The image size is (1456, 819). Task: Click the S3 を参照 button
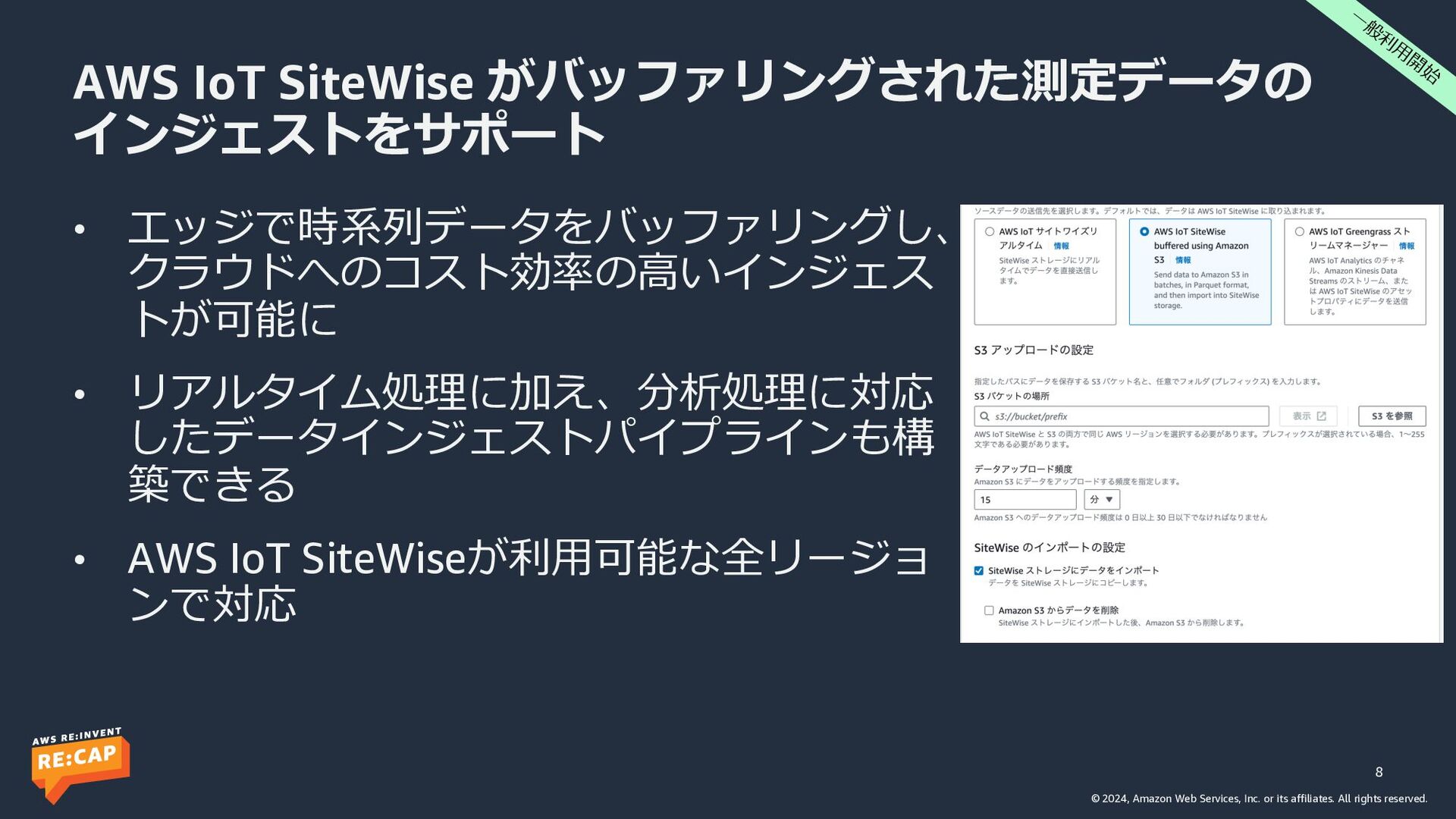1392,416
